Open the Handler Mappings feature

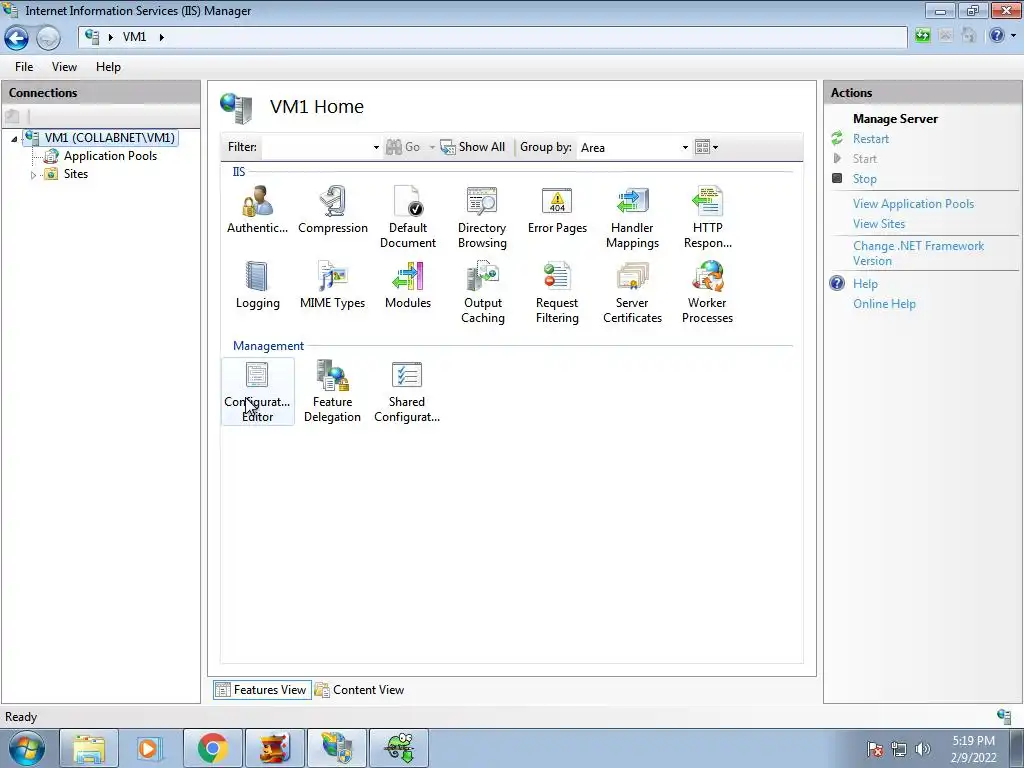[x=632, y=217]
